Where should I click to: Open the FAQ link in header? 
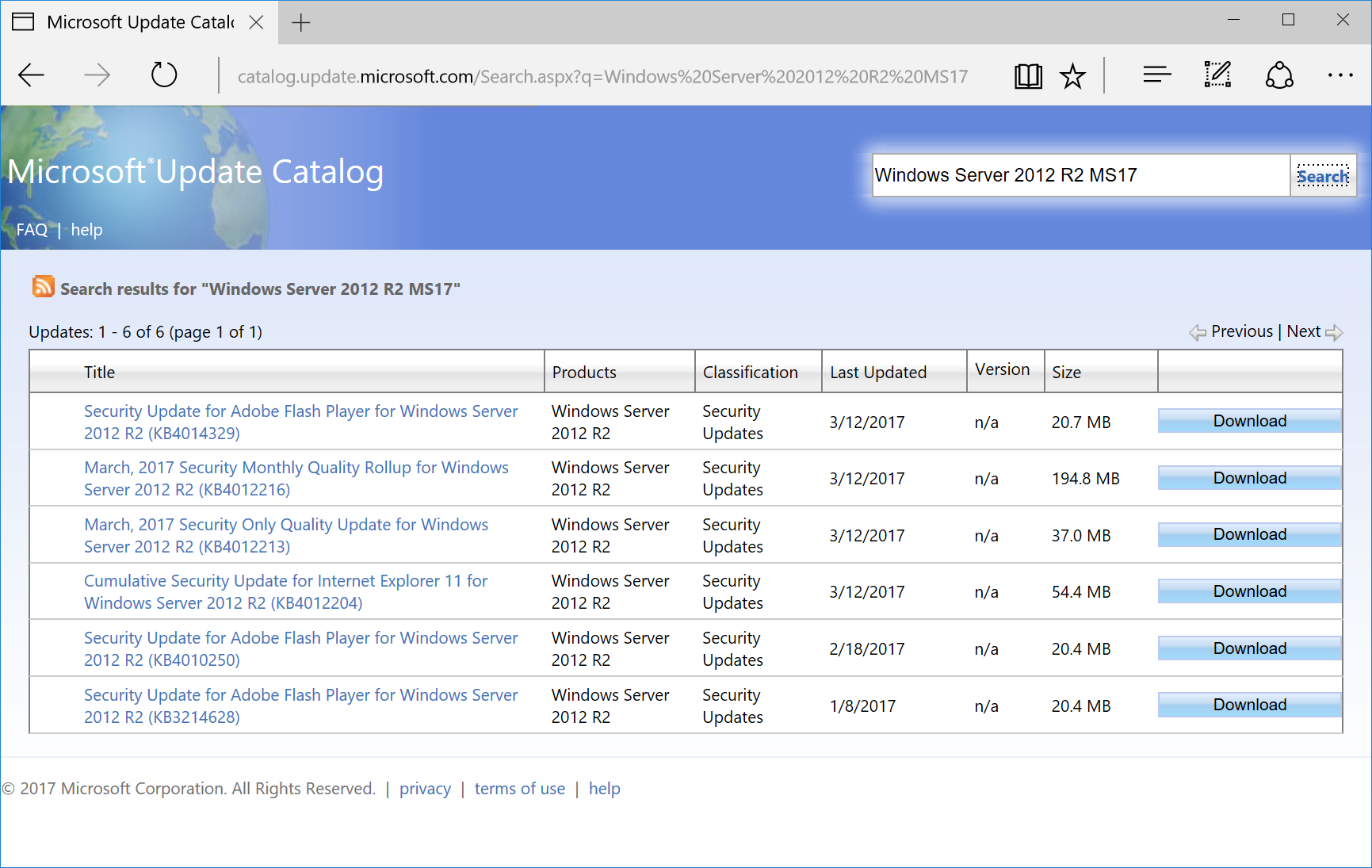click(32, 230)
